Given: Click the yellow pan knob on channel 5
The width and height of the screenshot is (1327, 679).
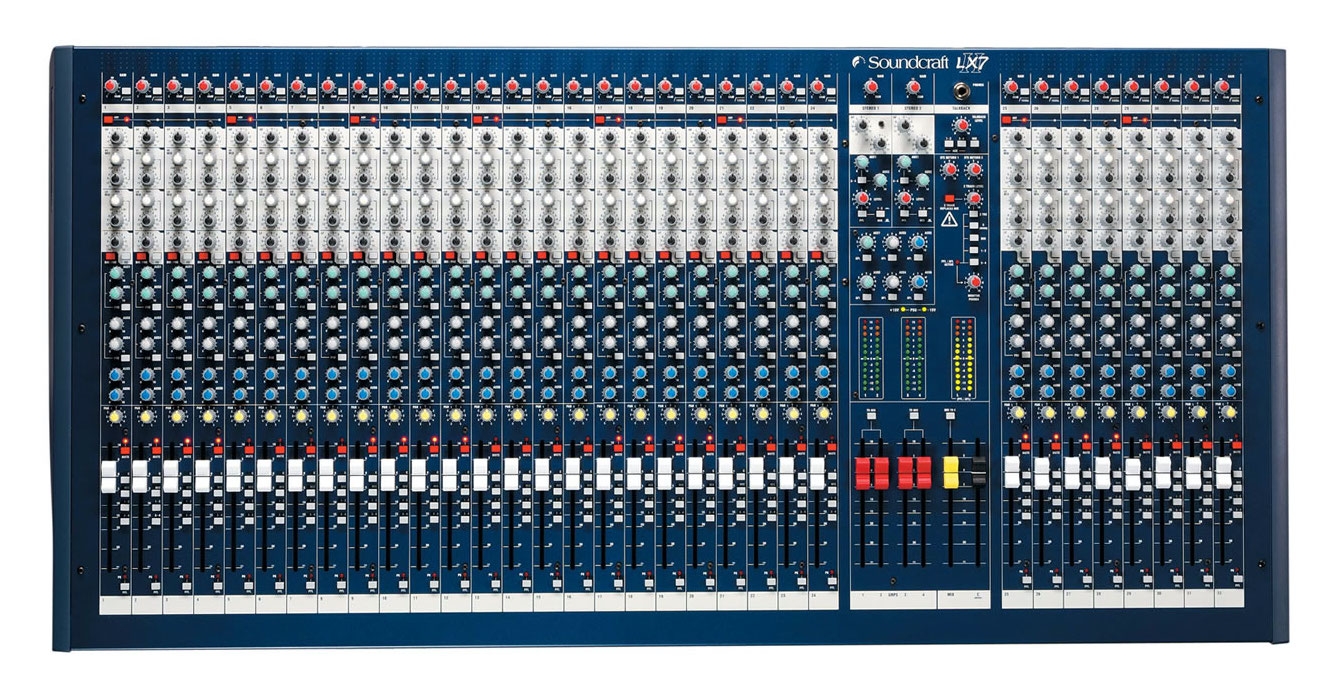Looking at the screenshot, I should pyautogui.click(x=239, y=415).
